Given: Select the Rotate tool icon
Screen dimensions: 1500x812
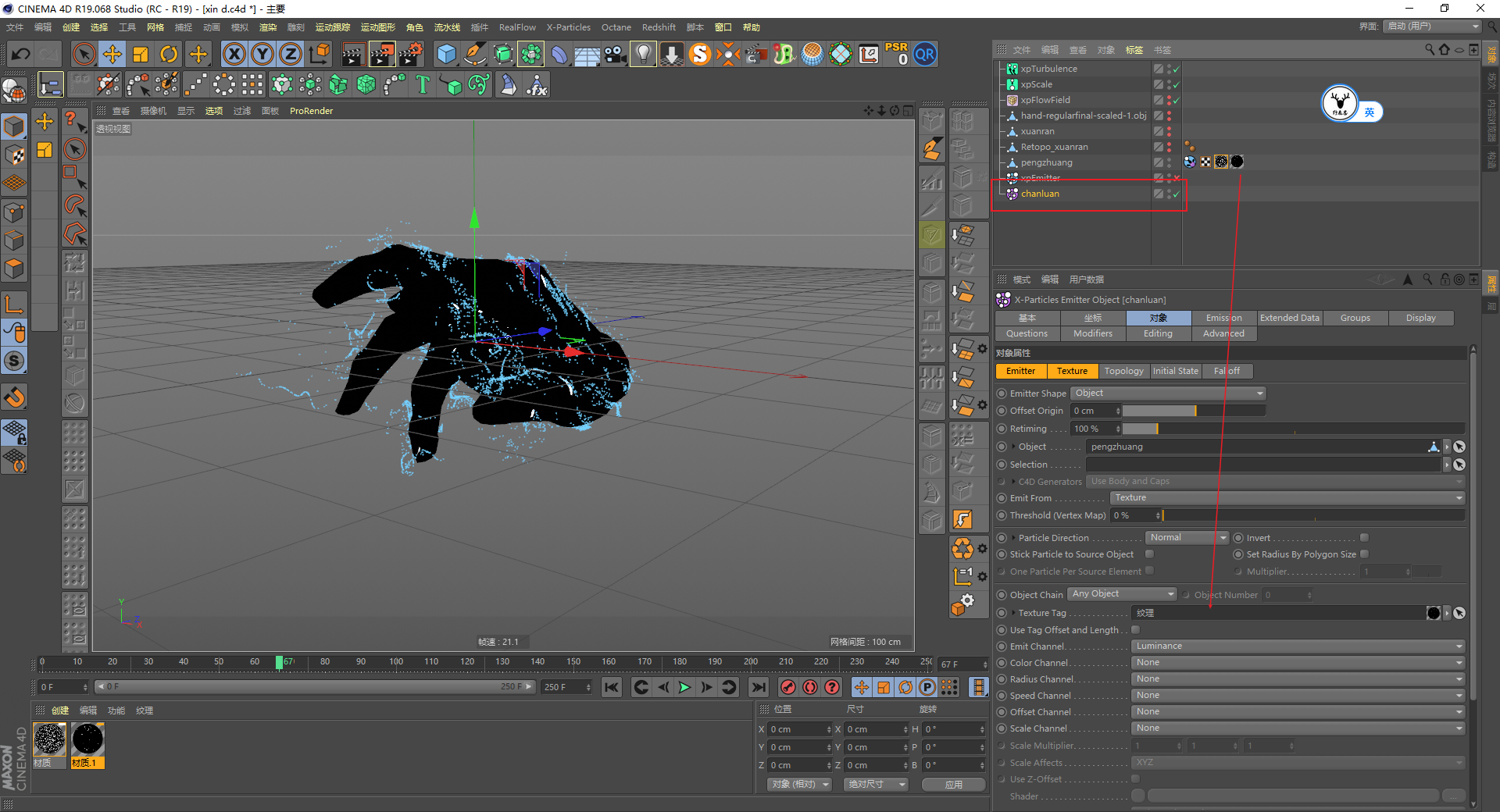Looking at the screenshot, I should 169,54.
